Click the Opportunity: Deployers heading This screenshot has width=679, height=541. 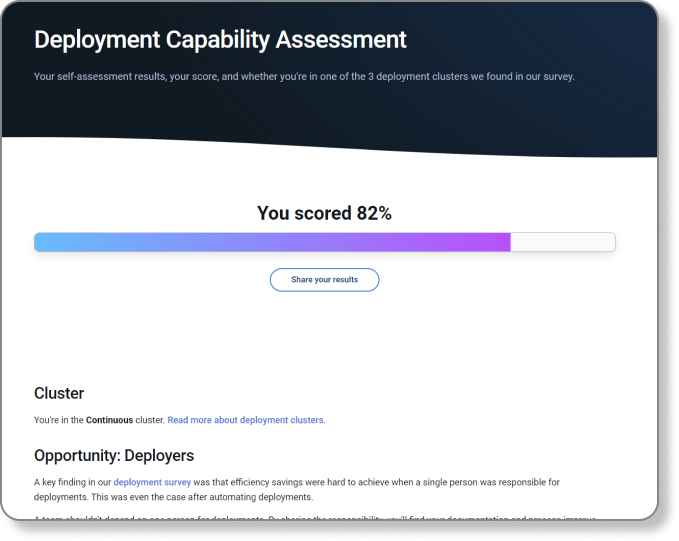click(x=114, y=455)
